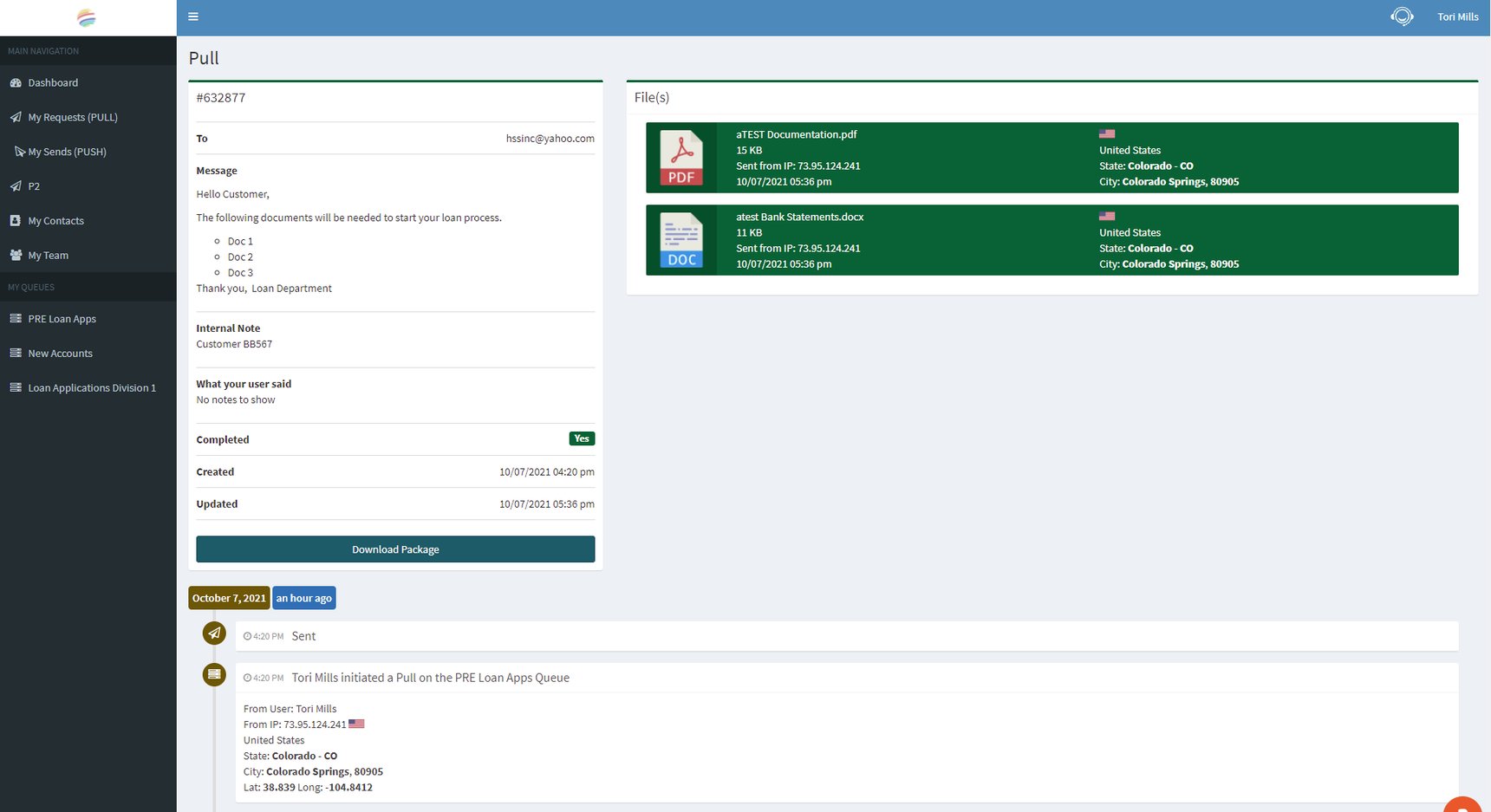Click the app logo at top left

tap(87, 17)
